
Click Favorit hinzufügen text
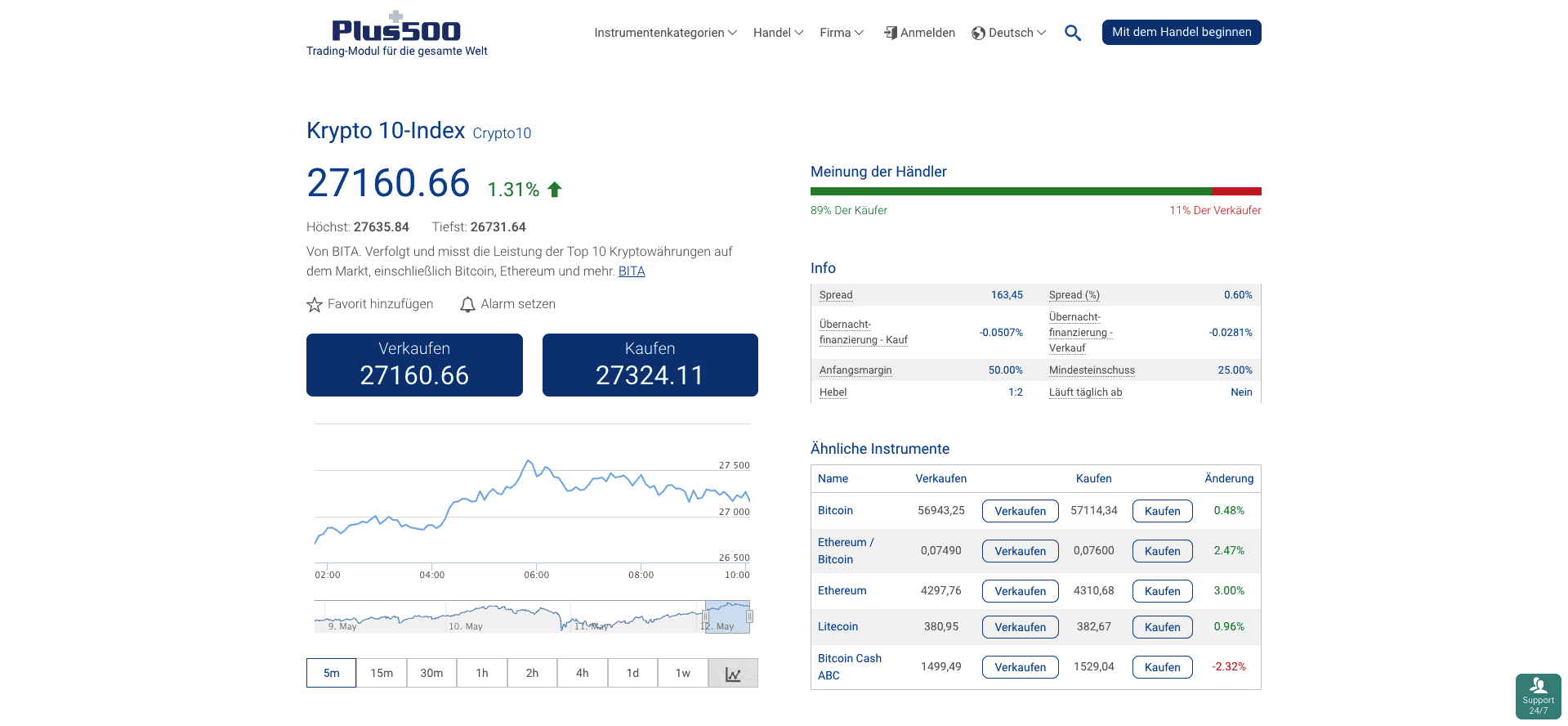point(381,304)
